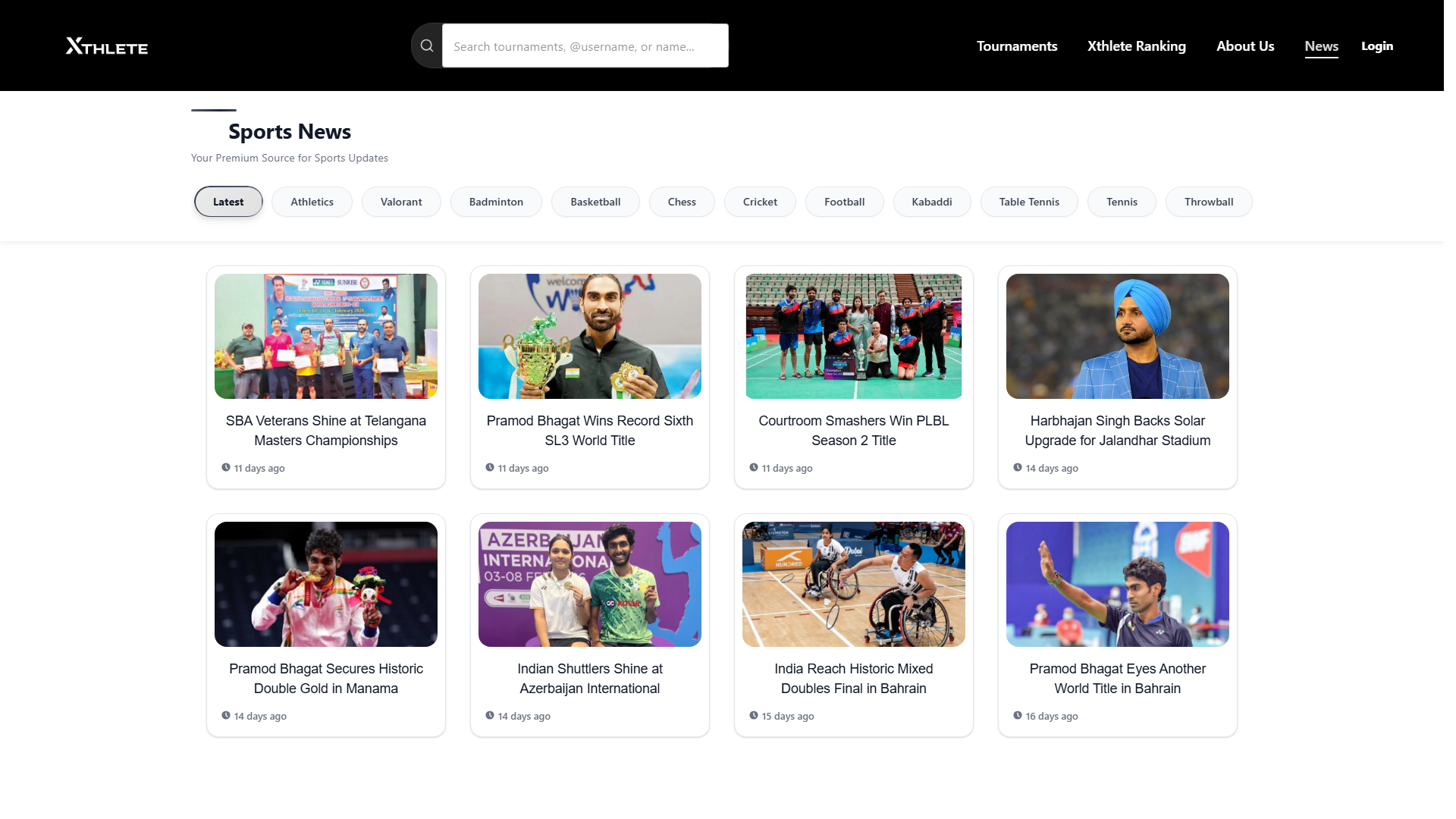Open the Harbhajan Singh photo thumbnail

pyautogui.click(x=1117, y=336)
